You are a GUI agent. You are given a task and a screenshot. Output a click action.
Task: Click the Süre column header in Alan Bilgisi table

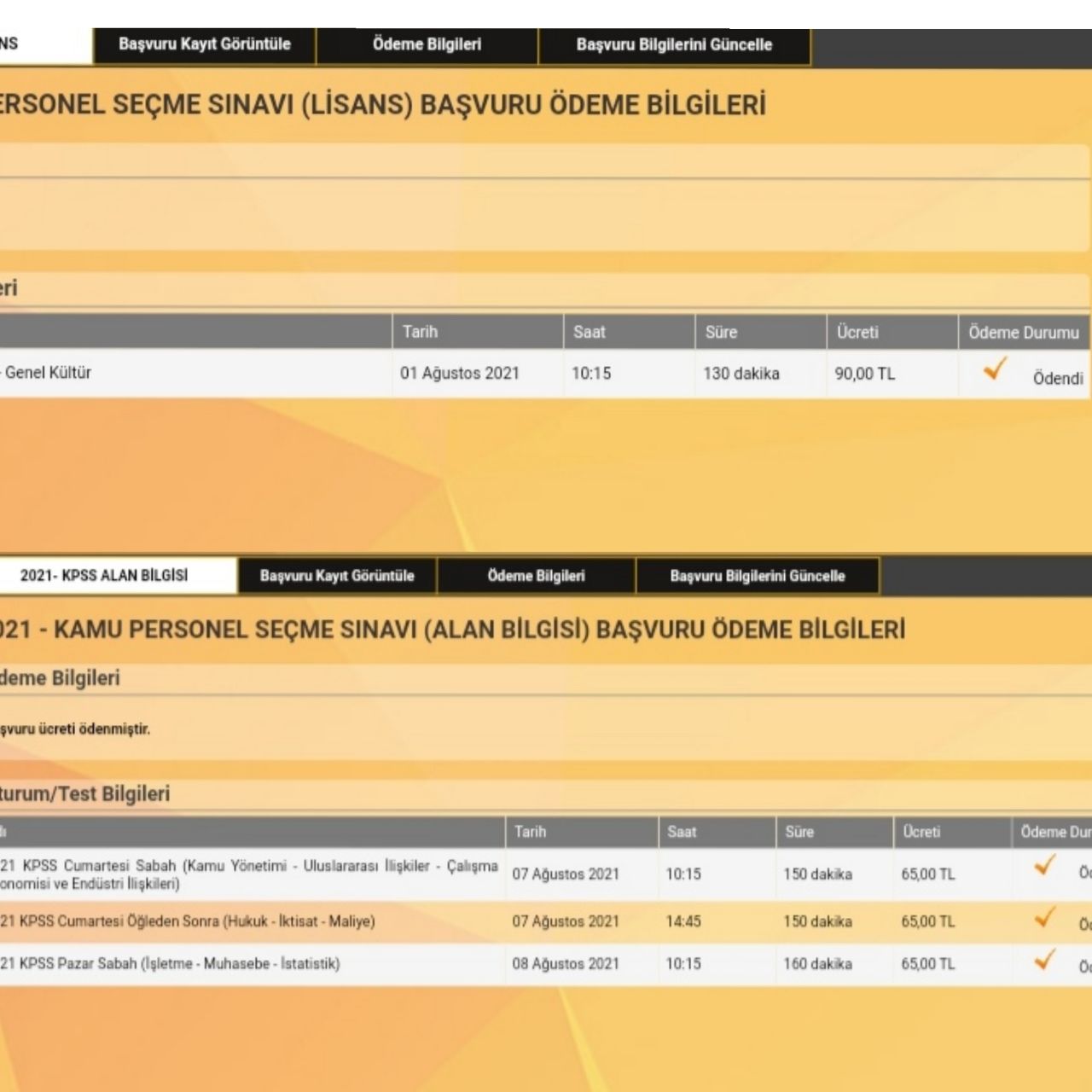799,832
